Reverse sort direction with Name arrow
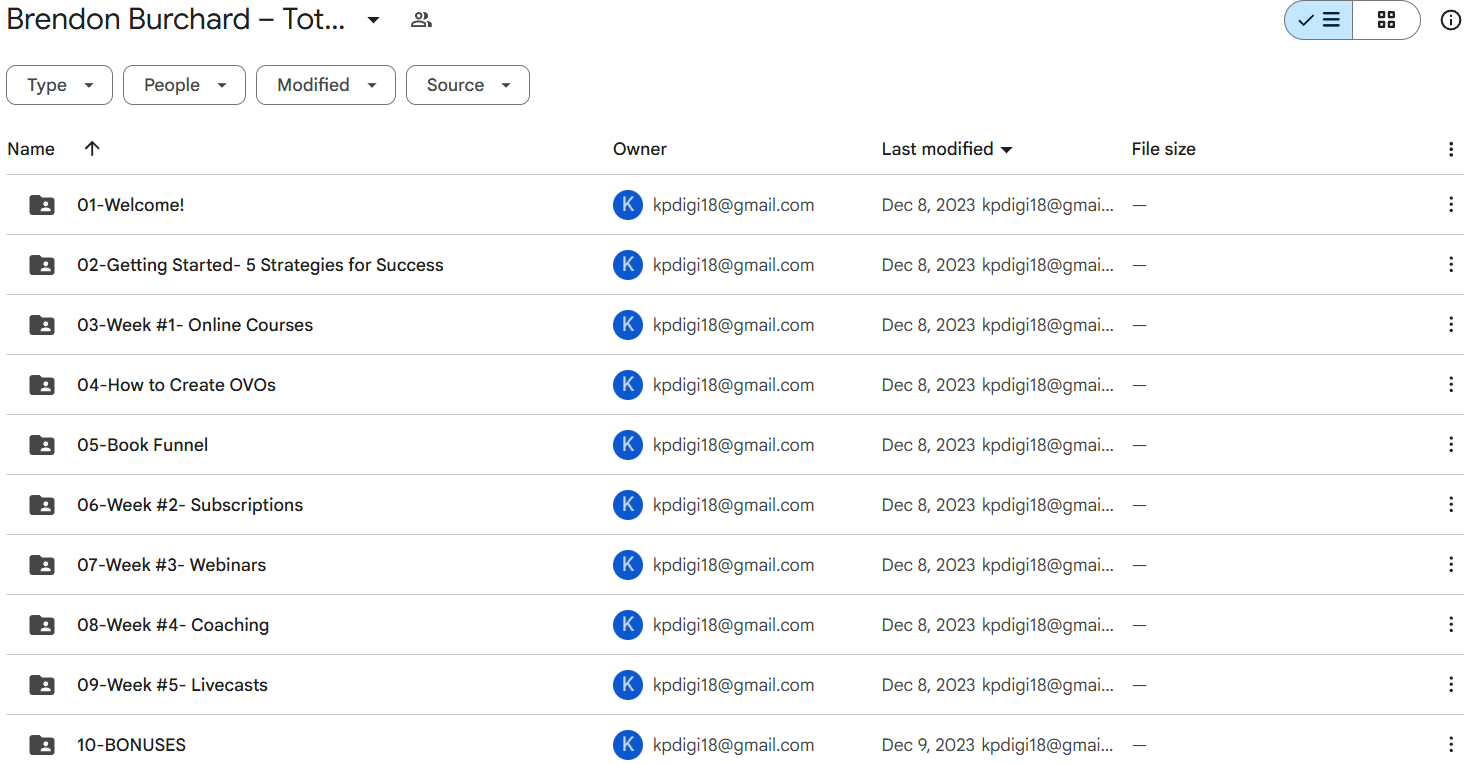This screenshot has height=764, width=1464. [92, 149]
